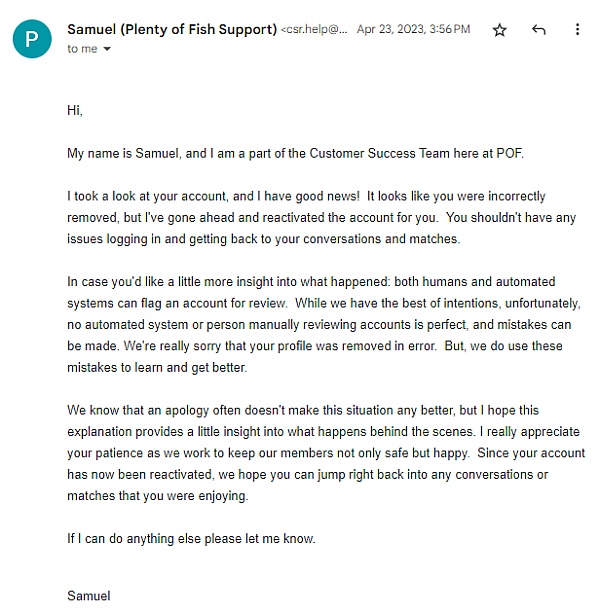Click the Apr 23, 2023 timestamp
600x614 pixels.
(x=413, y=30)
